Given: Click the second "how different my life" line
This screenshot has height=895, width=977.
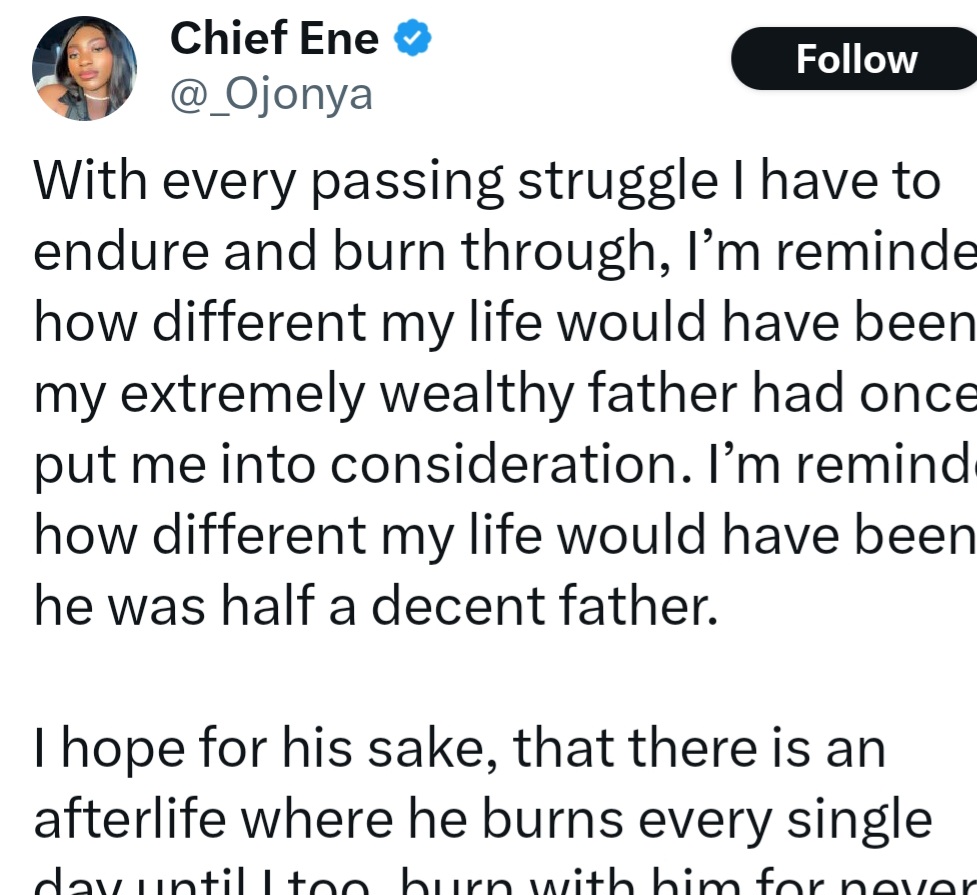Looking at the screenshot, I should [x=505, y=536].
